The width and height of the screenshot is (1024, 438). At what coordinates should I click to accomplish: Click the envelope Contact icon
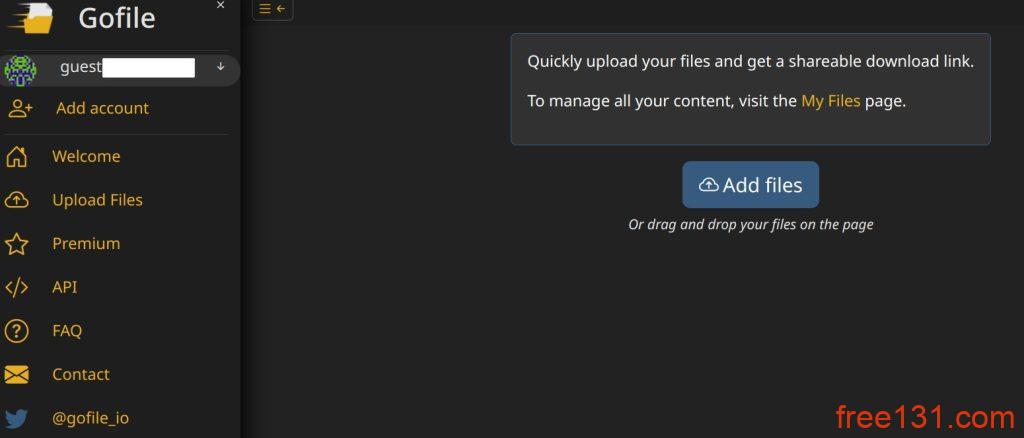click(x=16, y=375)
